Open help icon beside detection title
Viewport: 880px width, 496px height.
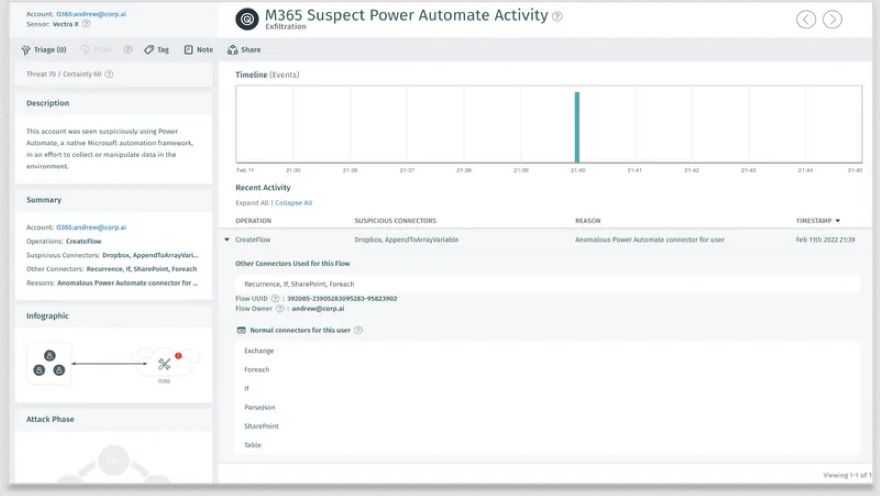(x=557, y=16)
